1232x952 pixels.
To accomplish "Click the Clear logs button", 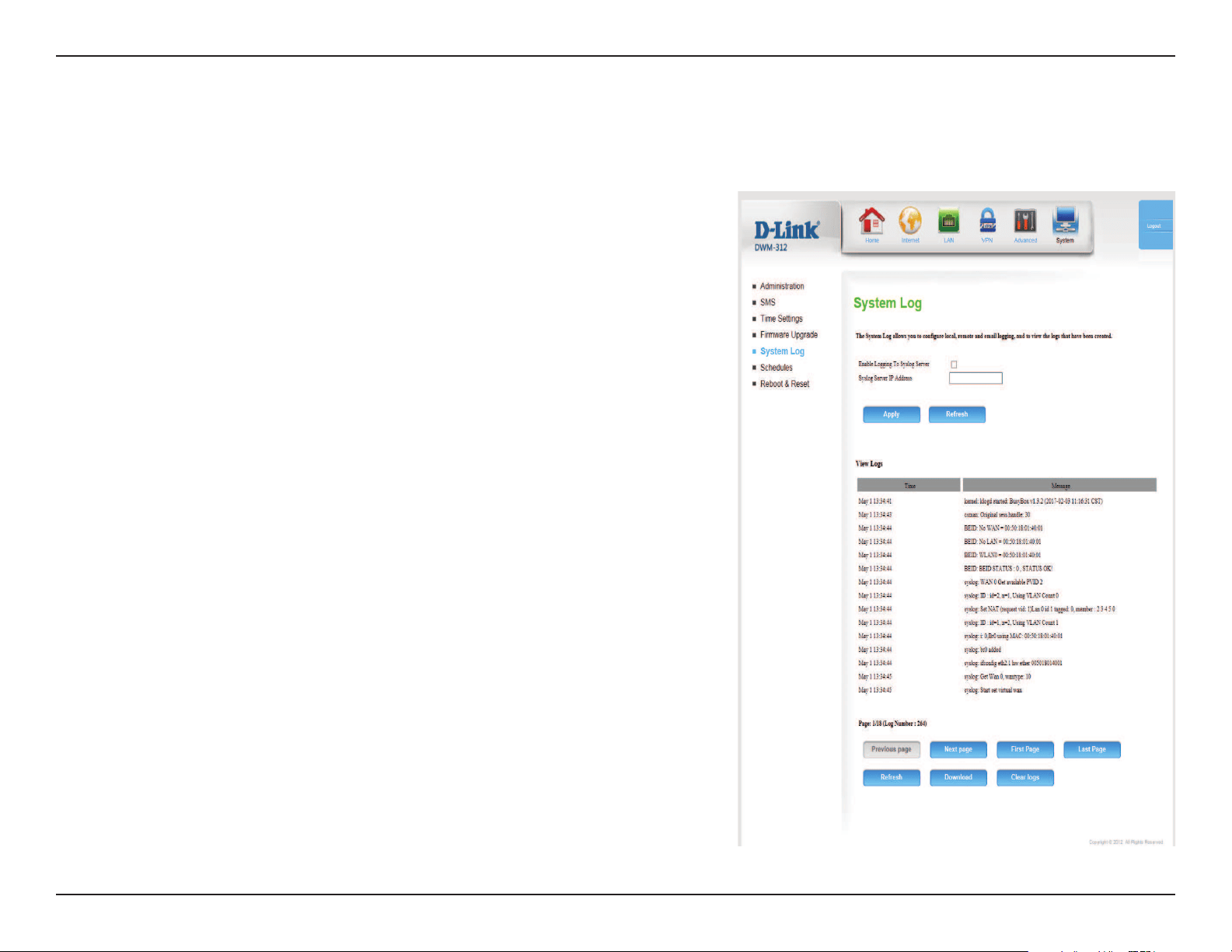I will point(1025,777).
